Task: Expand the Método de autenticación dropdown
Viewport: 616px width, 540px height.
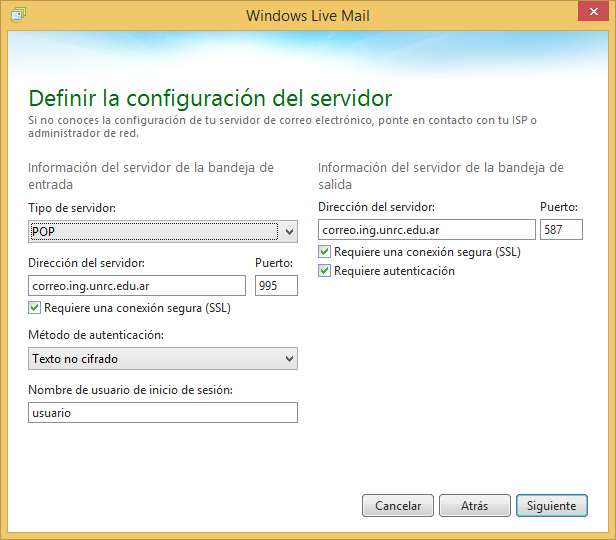Action: point(163,359)
